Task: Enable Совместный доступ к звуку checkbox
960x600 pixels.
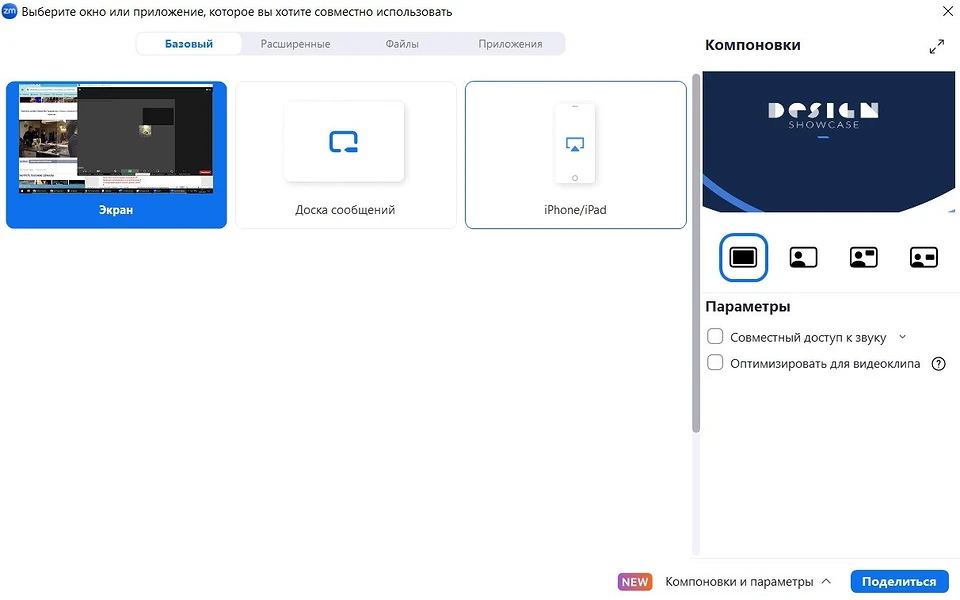Action: coord(715,337)
